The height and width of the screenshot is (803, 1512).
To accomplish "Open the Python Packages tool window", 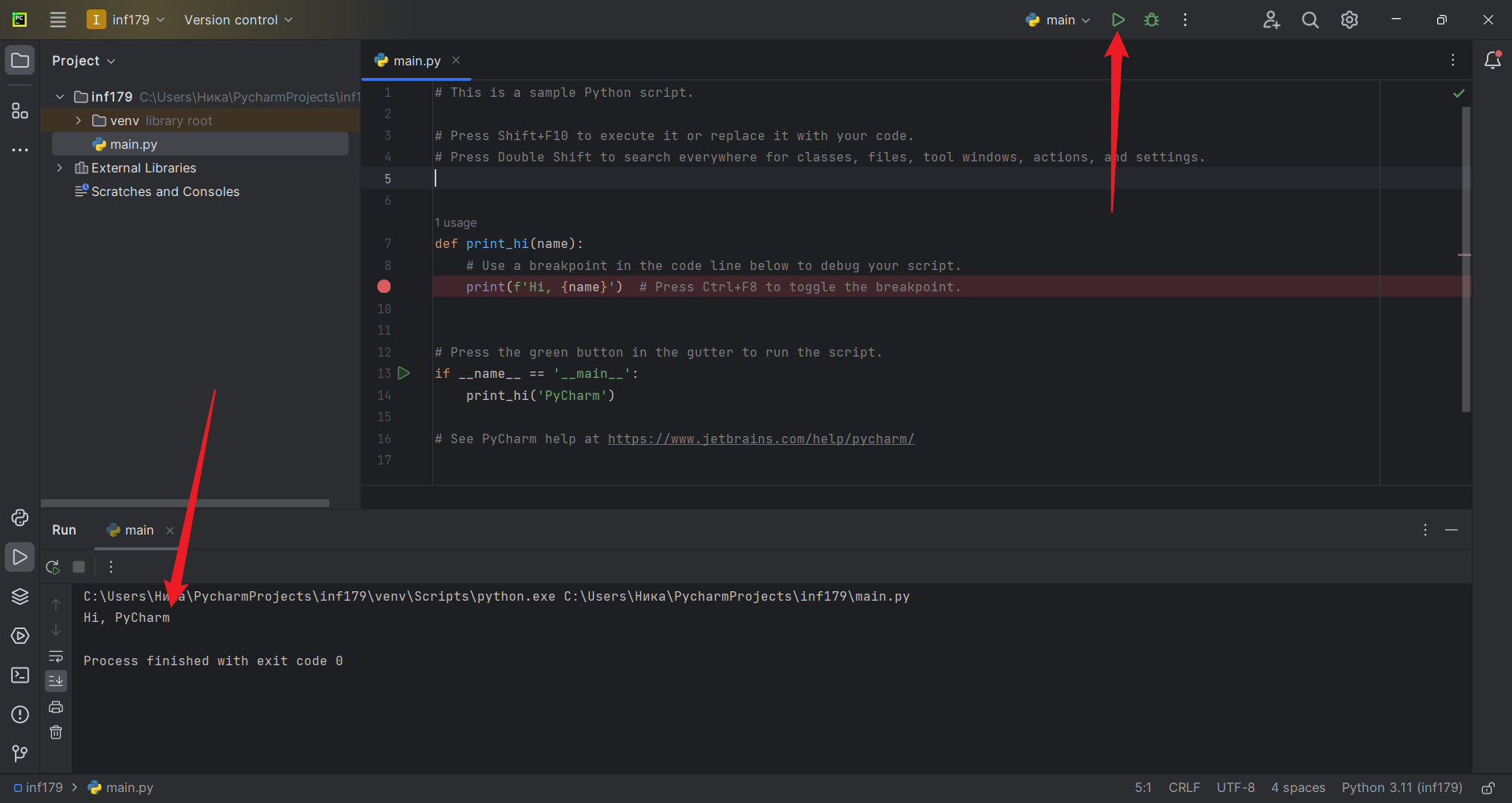I will click(20, 596).
